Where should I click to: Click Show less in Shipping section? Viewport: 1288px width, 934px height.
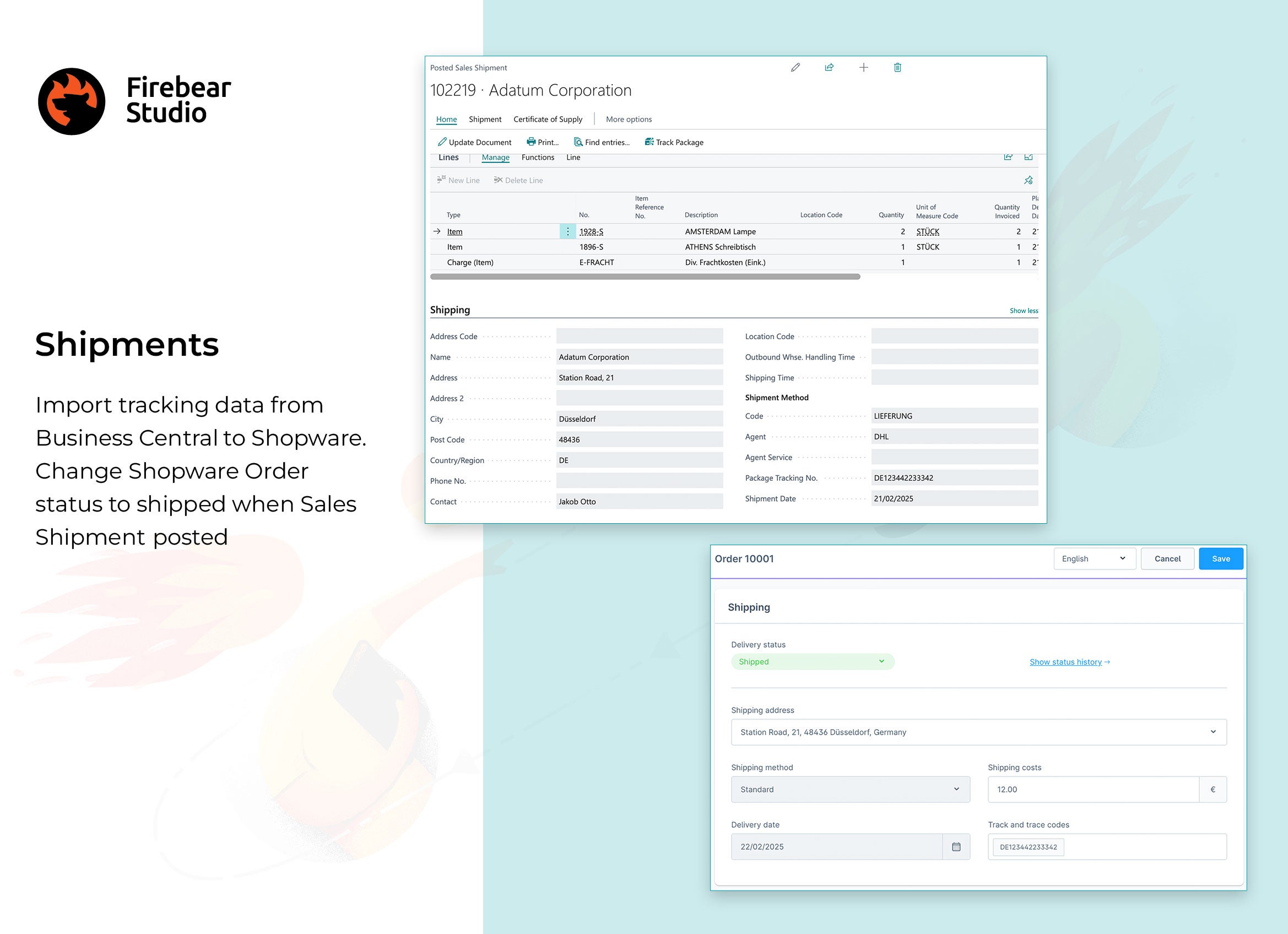[x=1024, y=311]
